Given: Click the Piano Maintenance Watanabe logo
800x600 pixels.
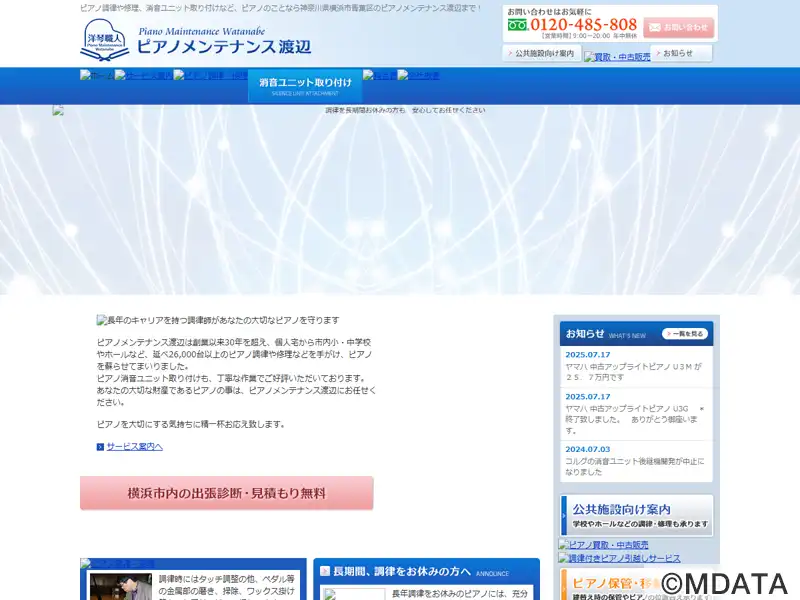Looking at the screenshot, I should click(195, 40).
